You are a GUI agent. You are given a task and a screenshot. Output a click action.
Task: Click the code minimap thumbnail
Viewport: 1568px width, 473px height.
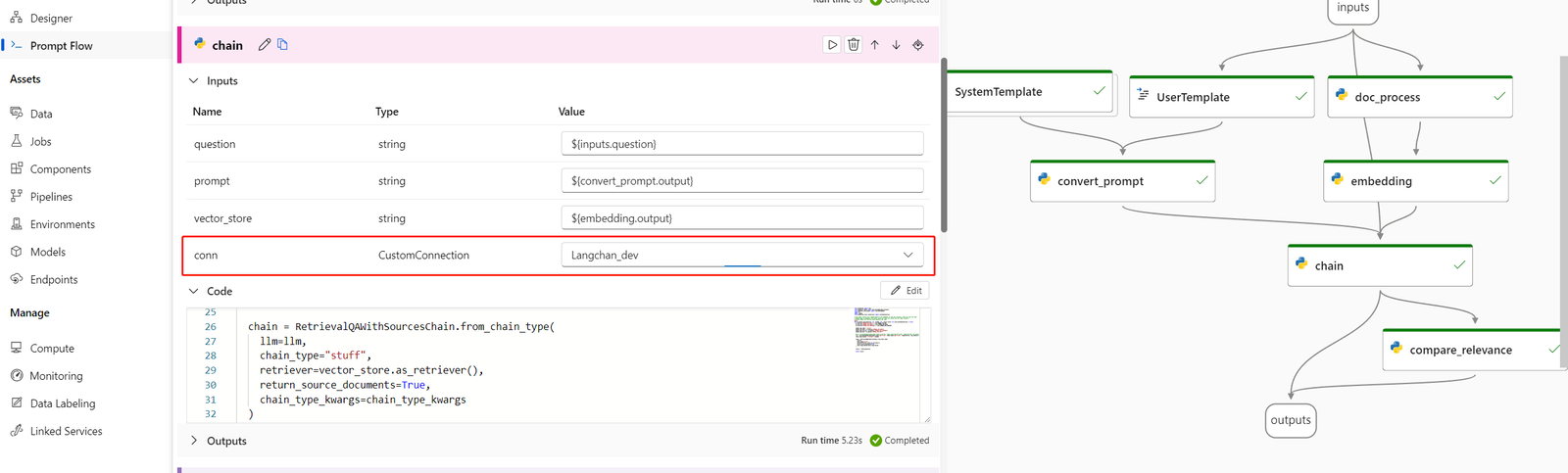point(887,331)
